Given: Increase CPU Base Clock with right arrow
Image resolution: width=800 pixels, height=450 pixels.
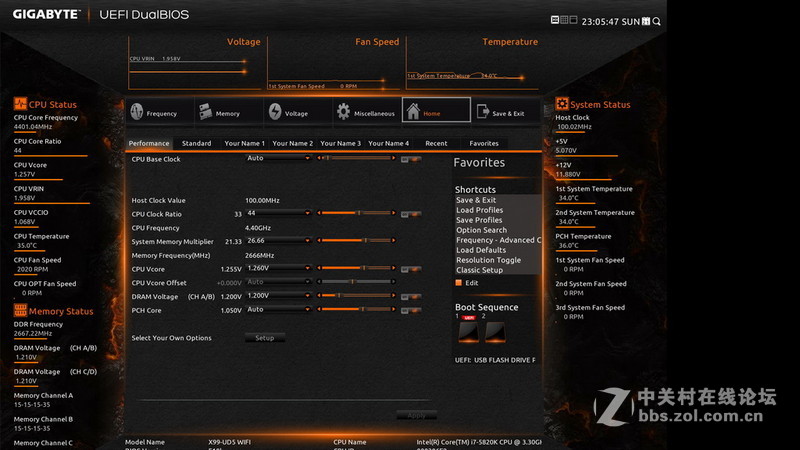Looking at the screenshot, I should tap(393, 158).
